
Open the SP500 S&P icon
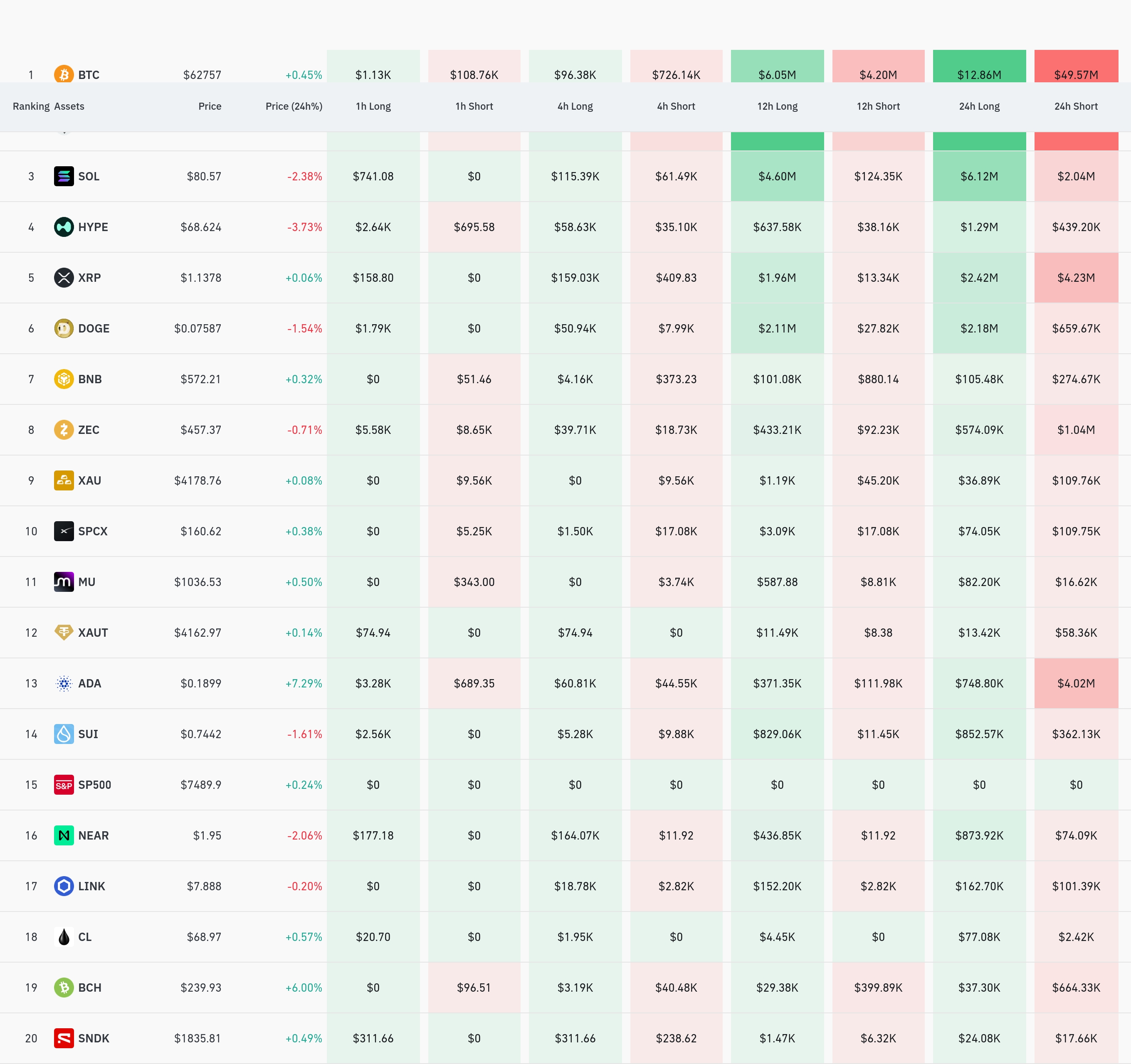pos(64,785)
